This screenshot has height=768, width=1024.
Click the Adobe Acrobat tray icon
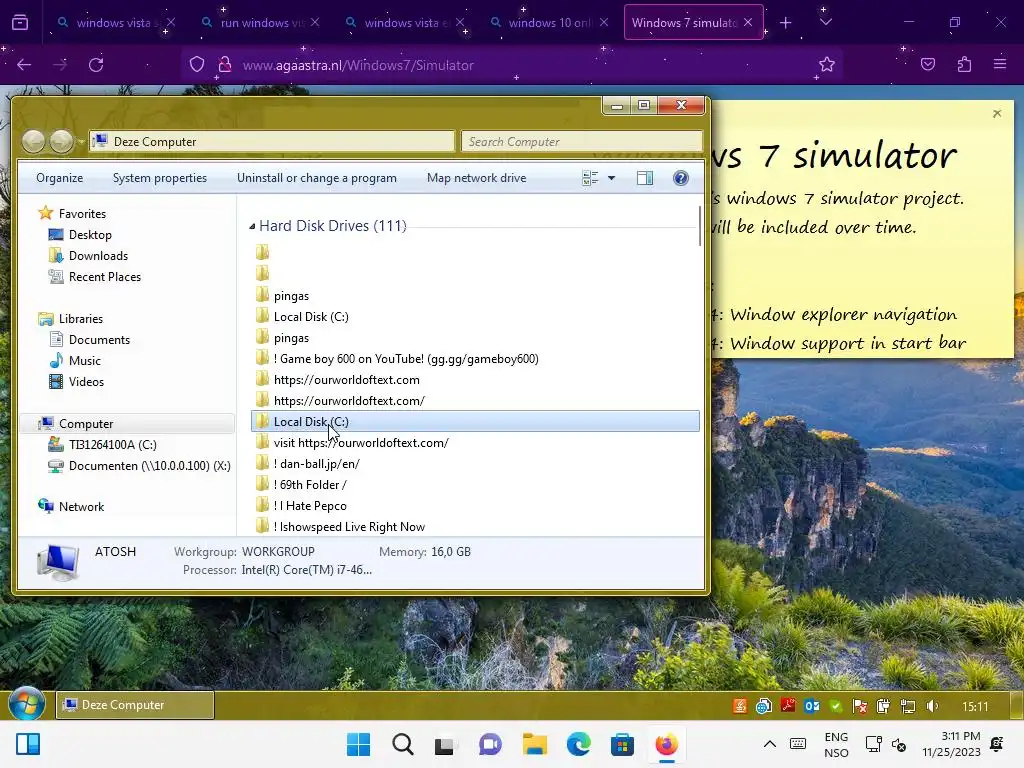coord(788,706)
